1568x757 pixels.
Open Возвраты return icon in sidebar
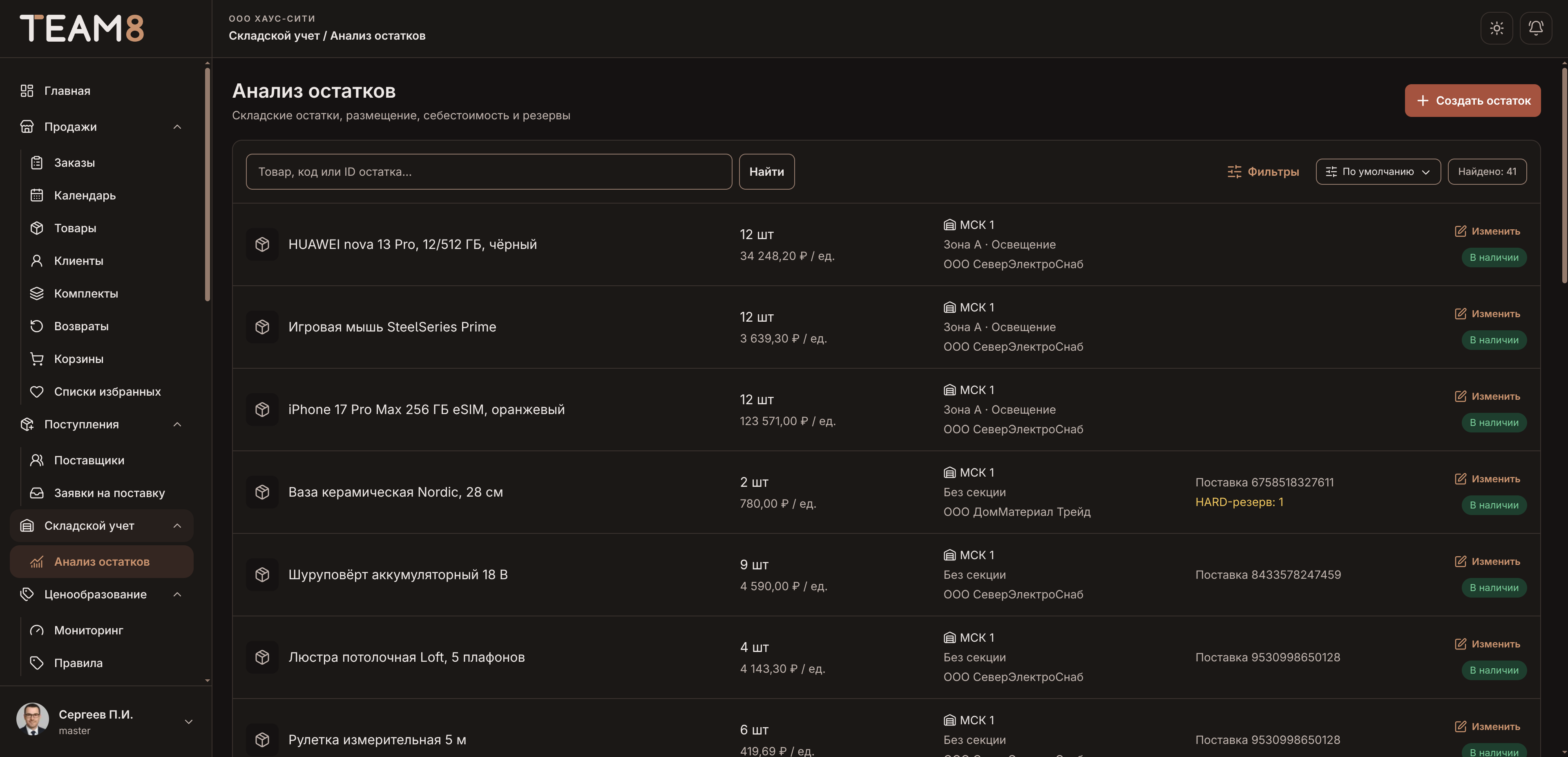(x=36, y=326)
